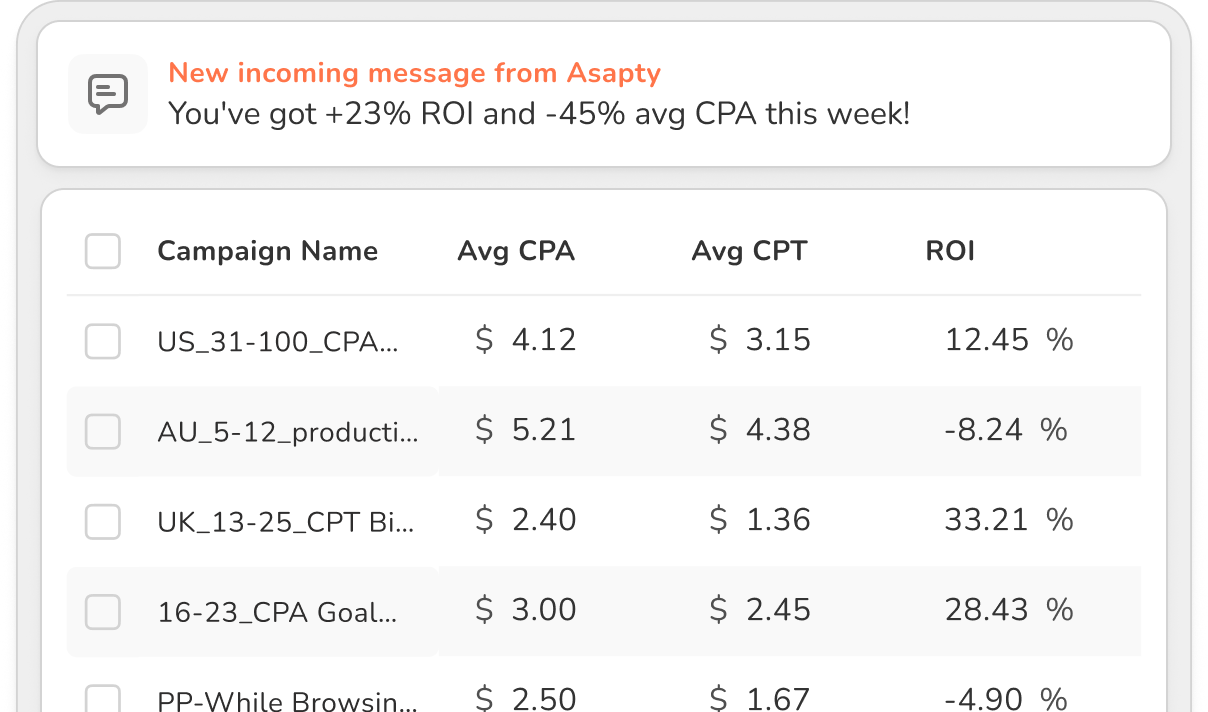Sort by Campaign Name column header
This screenshot has width=1208, height=712.
coord(267,251)
